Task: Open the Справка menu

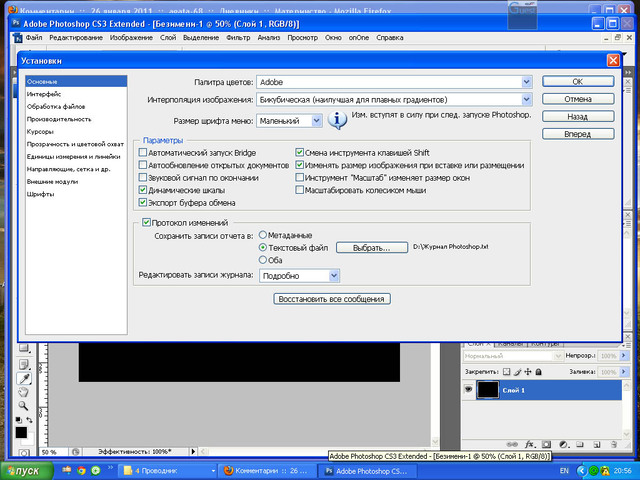Action: [x=390, y=38]
